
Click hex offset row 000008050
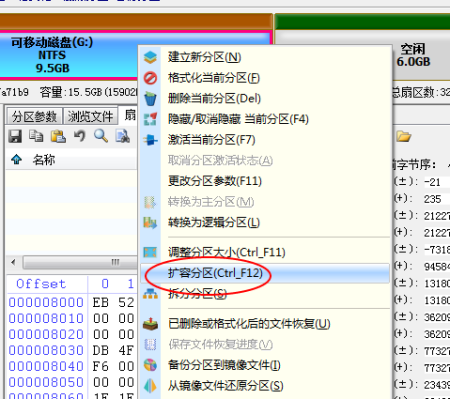[46, 382]
